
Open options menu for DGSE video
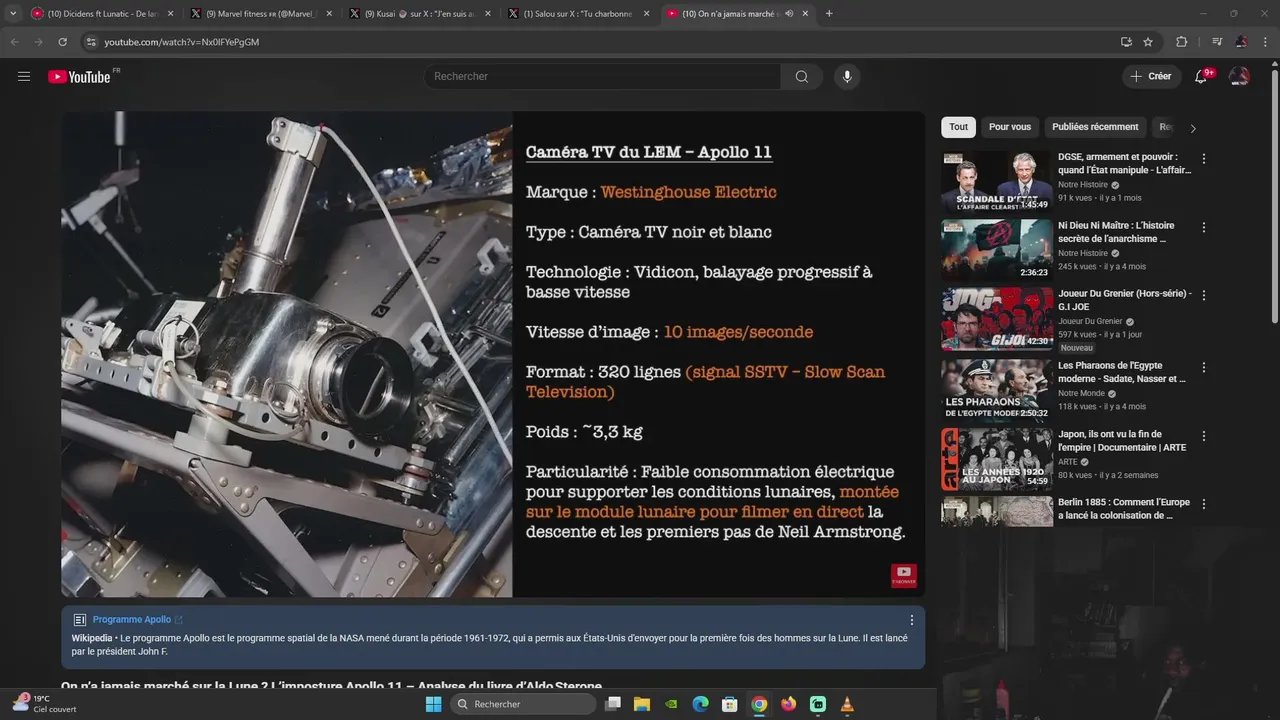(x=1204, y=159)
